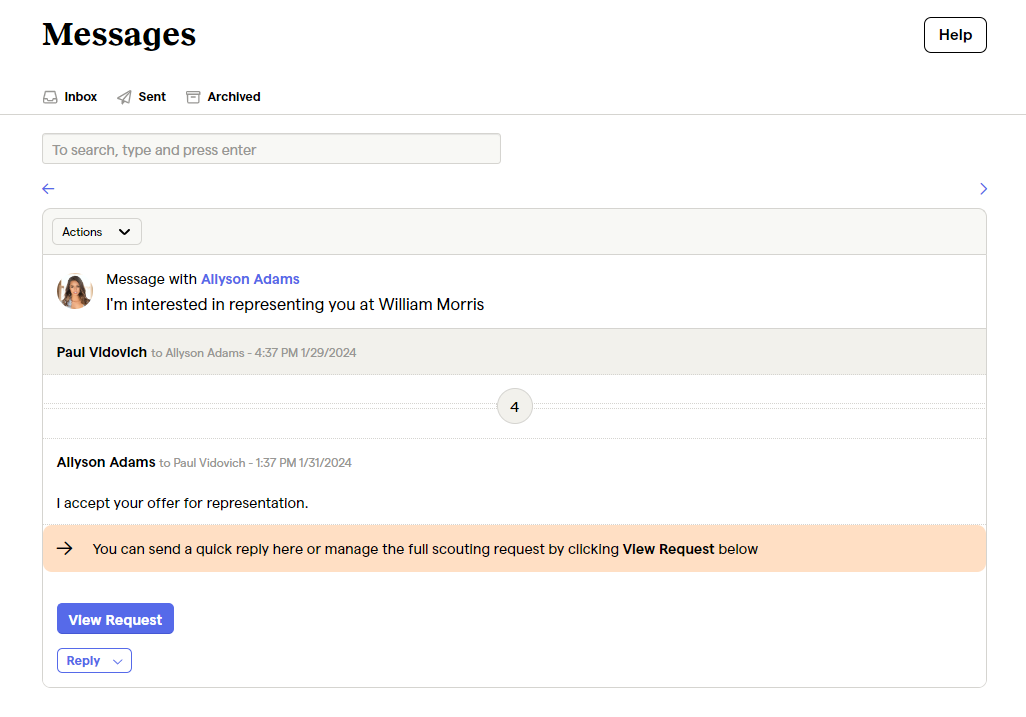Image resolution: width=1026 pixels, height=717 pixels.
Task: Click Allyson Adams sender name in reply
Action: (106, 462)
